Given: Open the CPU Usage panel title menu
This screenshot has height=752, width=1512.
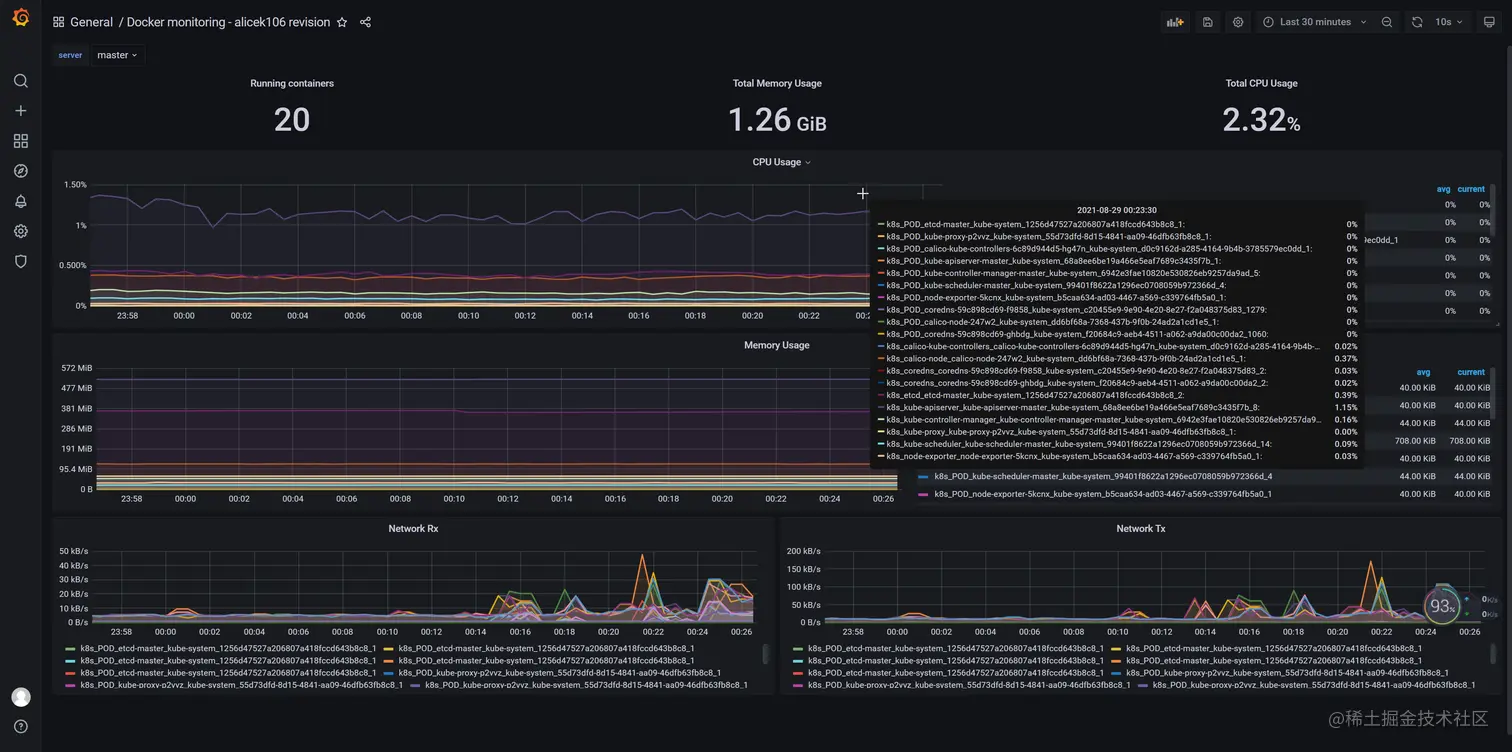Looking at the screenshot, I should tap(781, 162).
